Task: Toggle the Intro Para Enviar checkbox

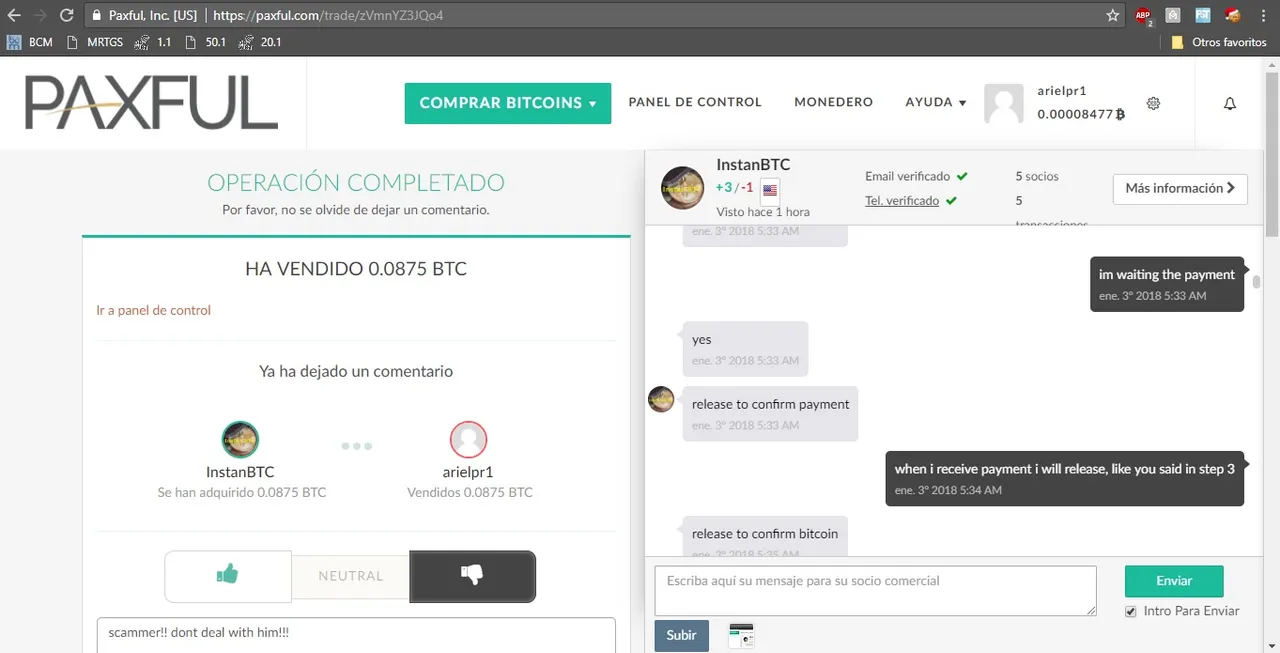Action: point(1131,611)
